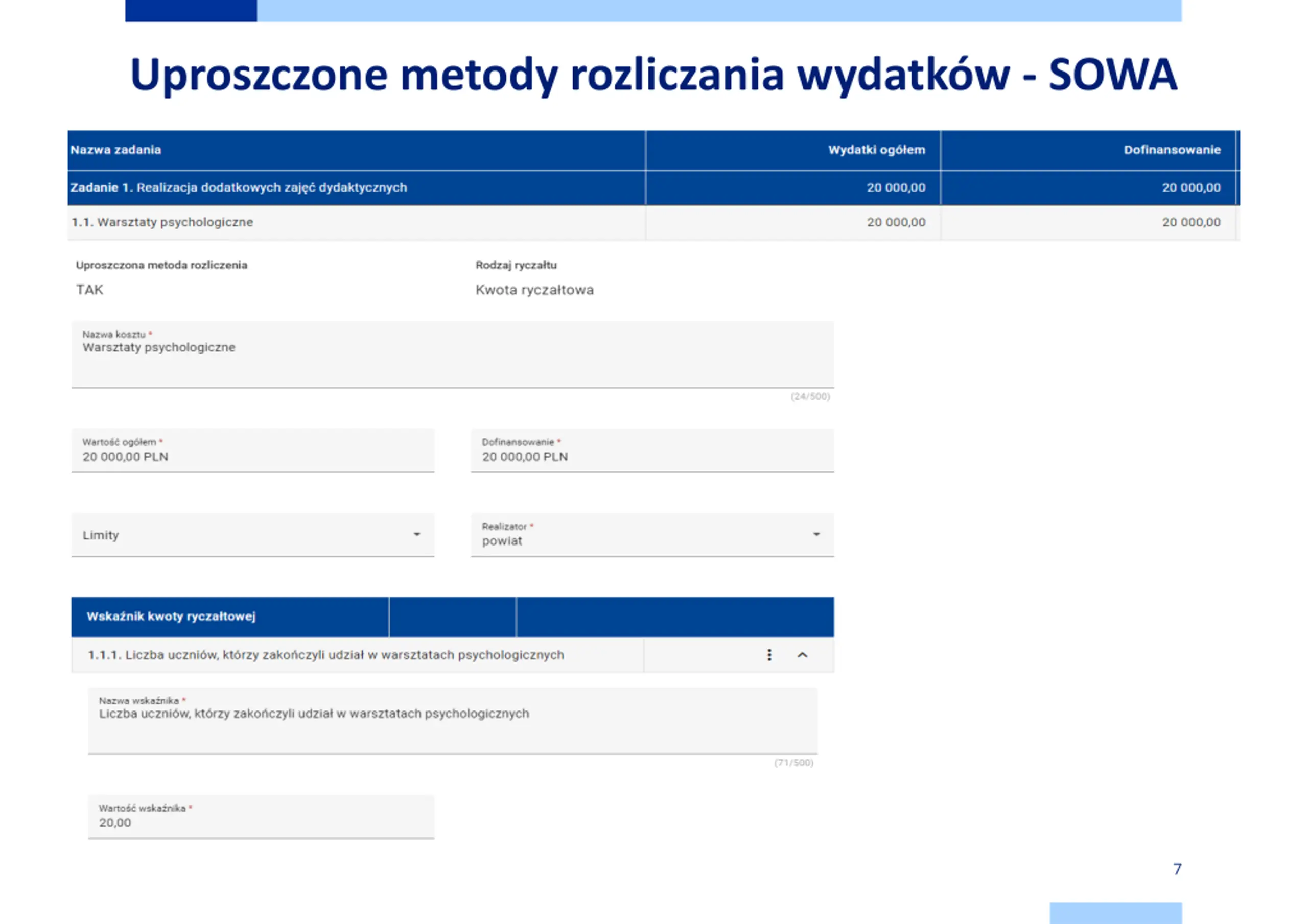Select the row 1.1. Warsztaty psychologiczne
The image size is (1308, 924).
653,222
